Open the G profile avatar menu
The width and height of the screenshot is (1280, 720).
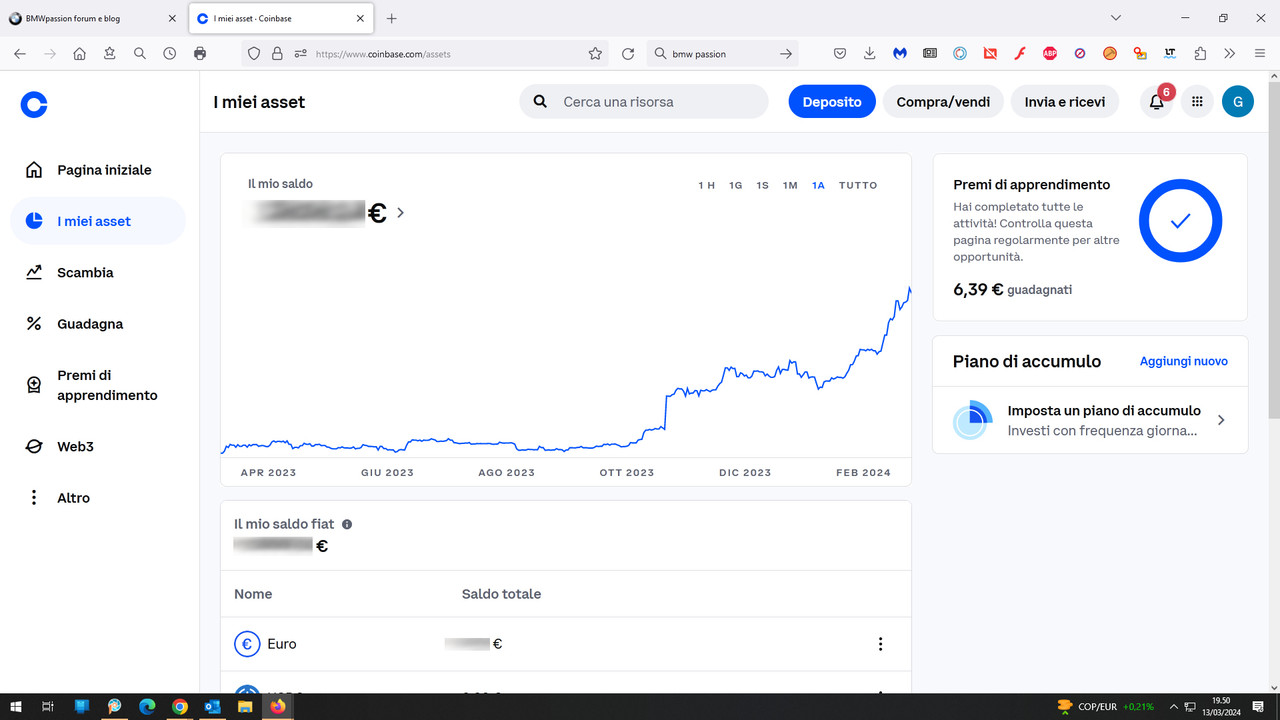tap(1238, 101)
